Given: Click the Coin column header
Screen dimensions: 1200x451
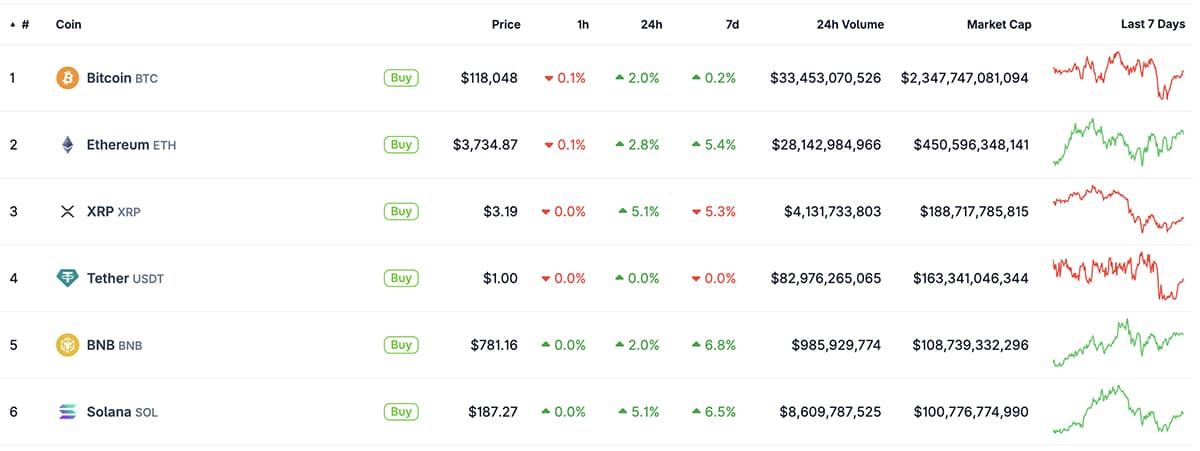Looking at the screenshot, I should point(68,24).
